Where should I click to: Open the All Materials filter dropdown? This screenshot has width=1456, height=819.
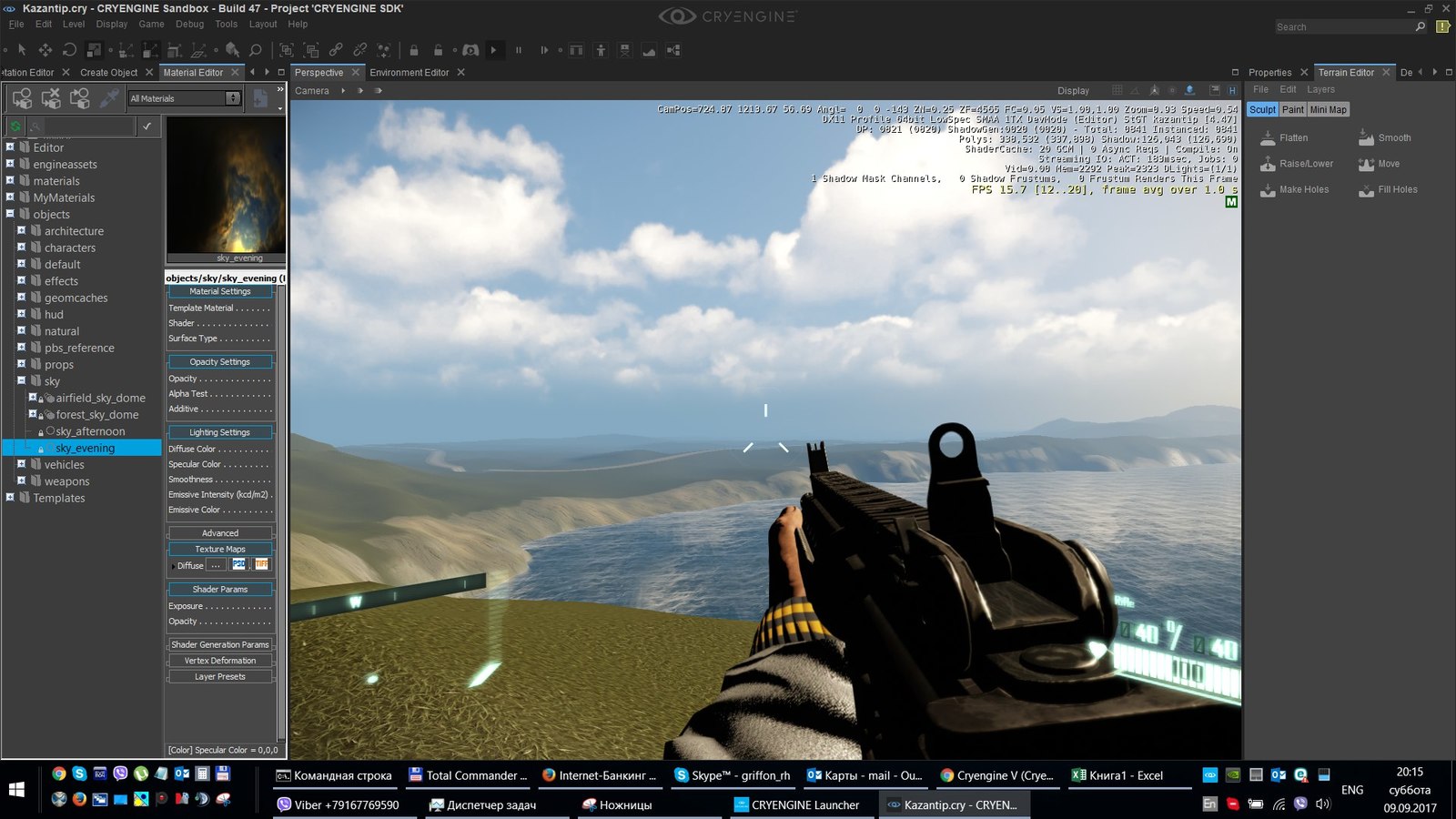pos(185,98)
